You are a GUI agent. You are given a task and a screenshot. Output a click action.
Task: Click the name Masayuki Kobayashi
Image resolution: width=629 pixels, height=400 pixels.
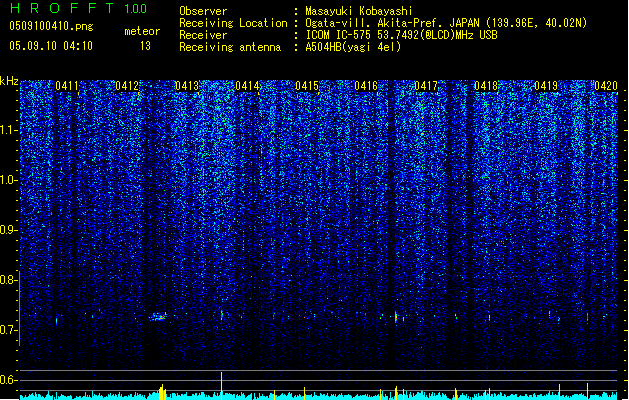pos(359,11)
